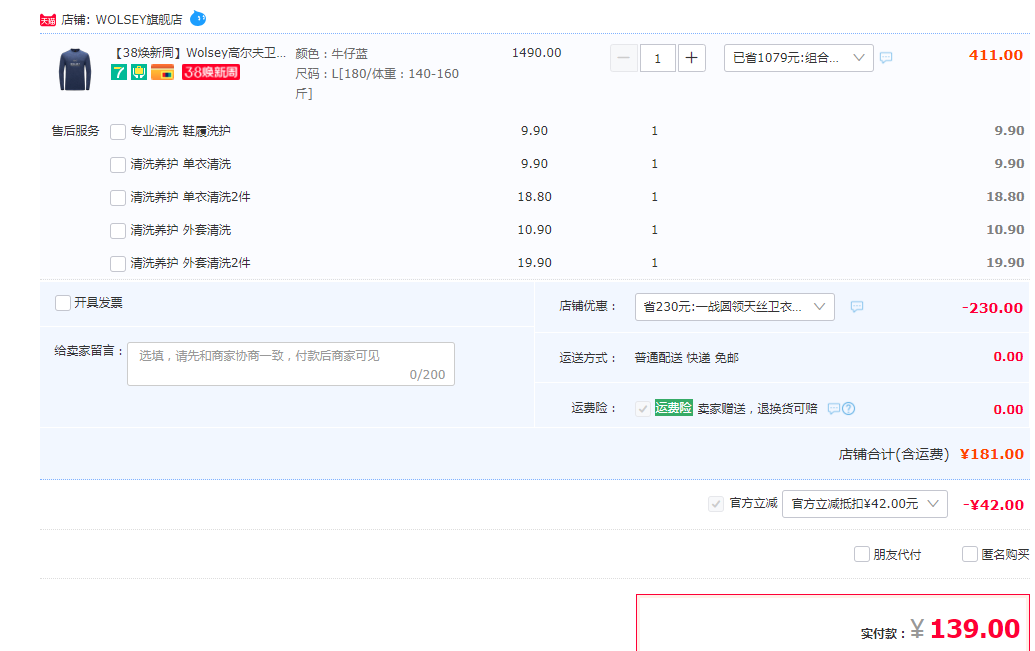This screenshot has height=651, width=1035.
Task: Click the 尺码：L[180/体重：140-160斤] size text
Action: tap(377, 83)
